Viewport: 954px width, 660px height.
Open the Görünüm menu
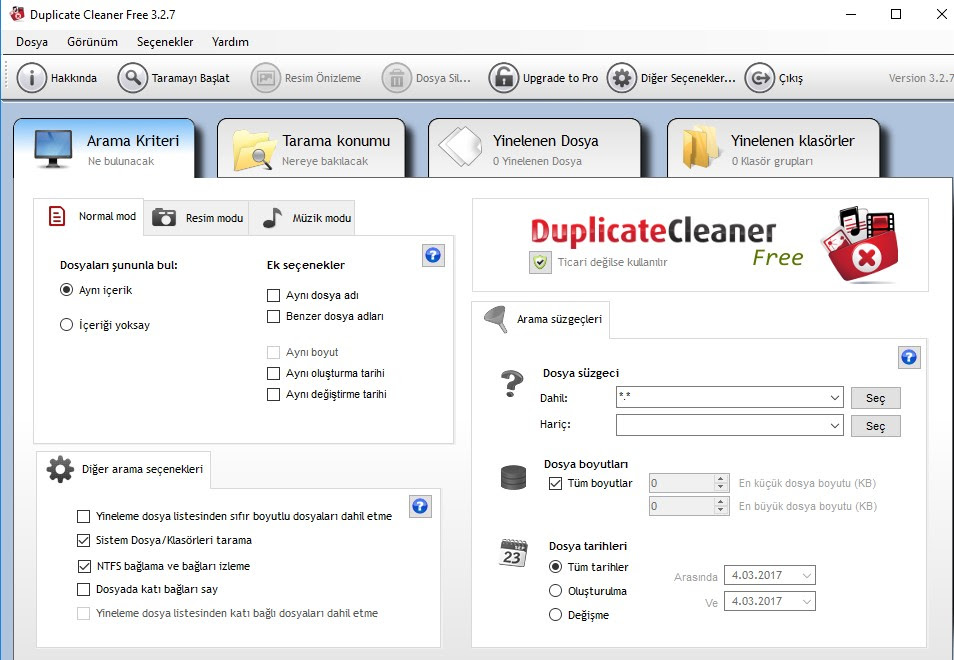pos(92,42)
